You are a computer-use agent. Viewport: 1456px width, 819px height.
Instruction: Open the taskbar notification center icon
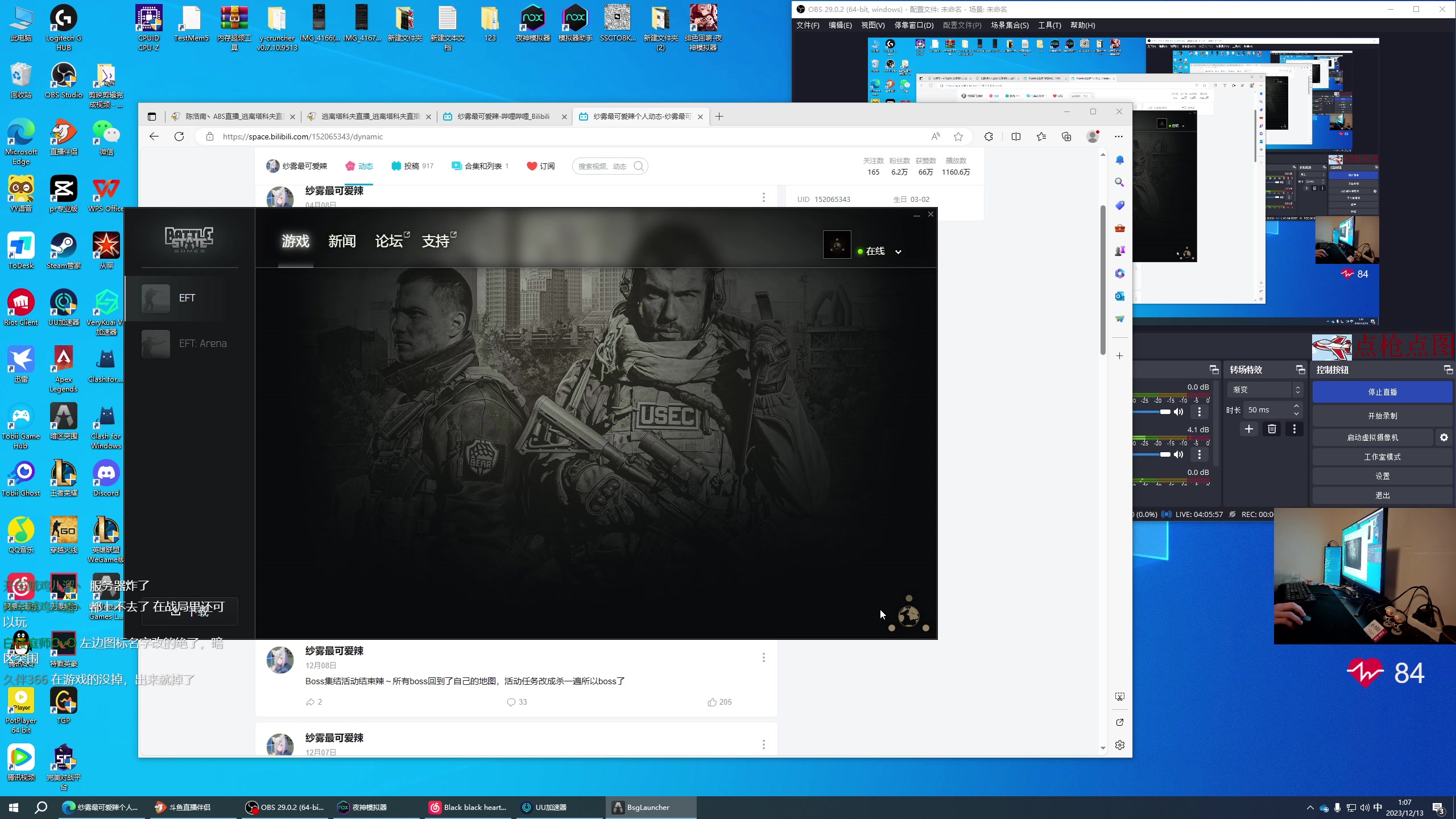click(1438, 808)
